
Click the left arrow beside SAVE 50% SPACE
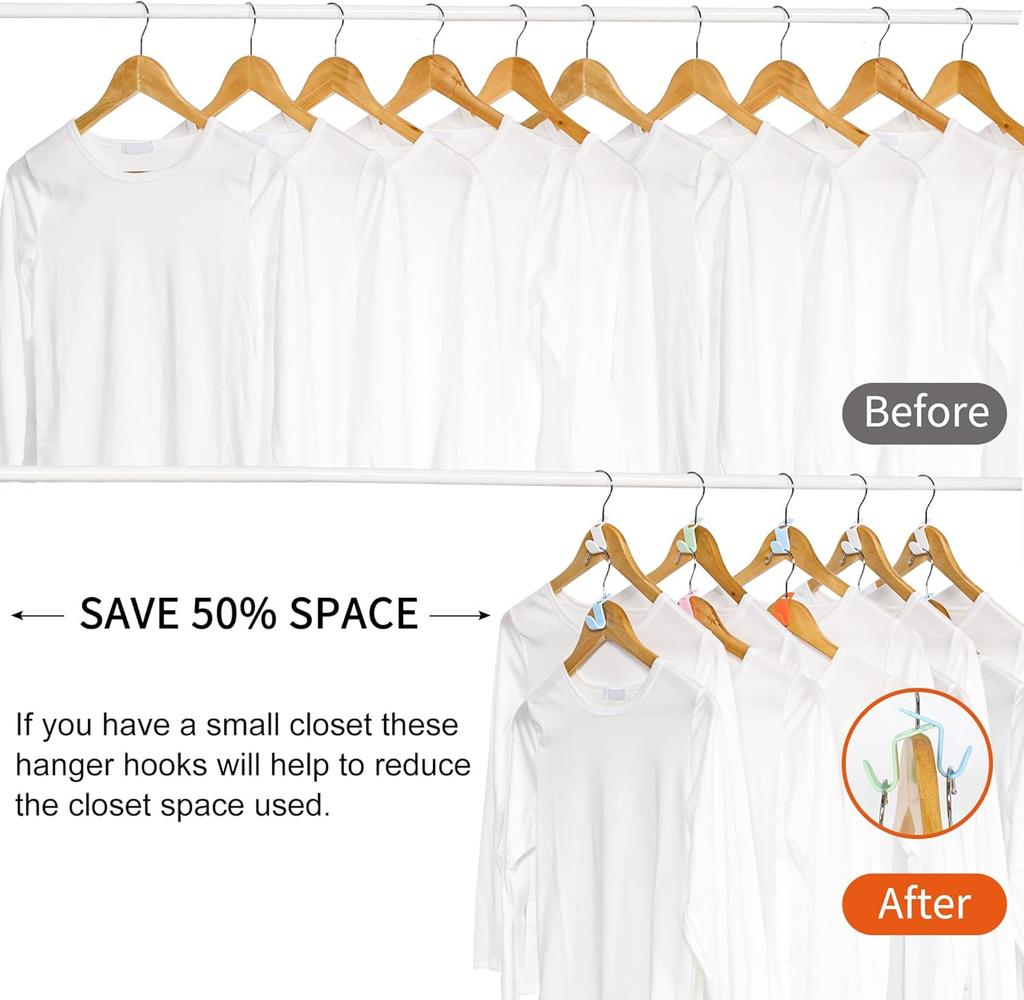click(x=38, y=615)
